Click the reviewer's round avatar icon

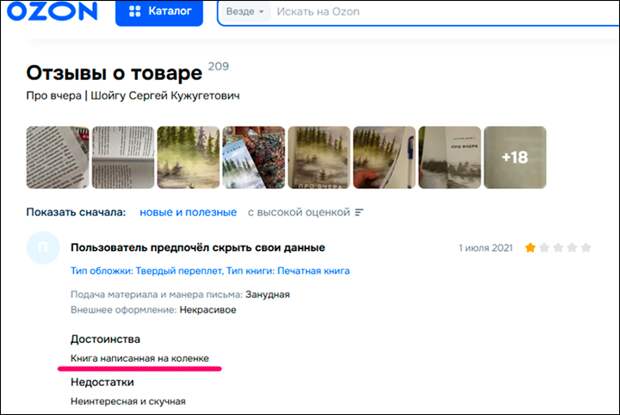coord(42,248)
